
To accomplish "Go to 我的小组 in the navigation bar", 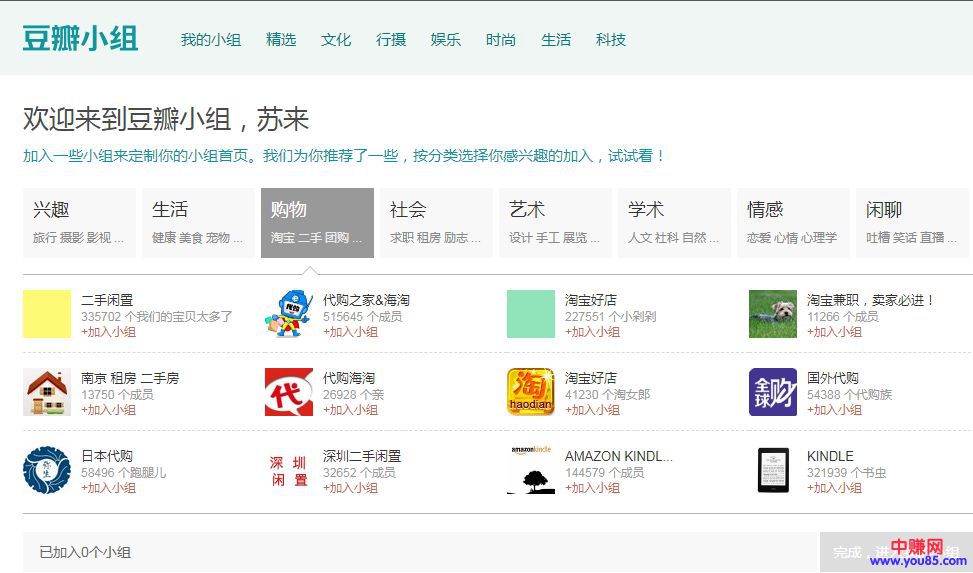I will [x=211, y=40].
